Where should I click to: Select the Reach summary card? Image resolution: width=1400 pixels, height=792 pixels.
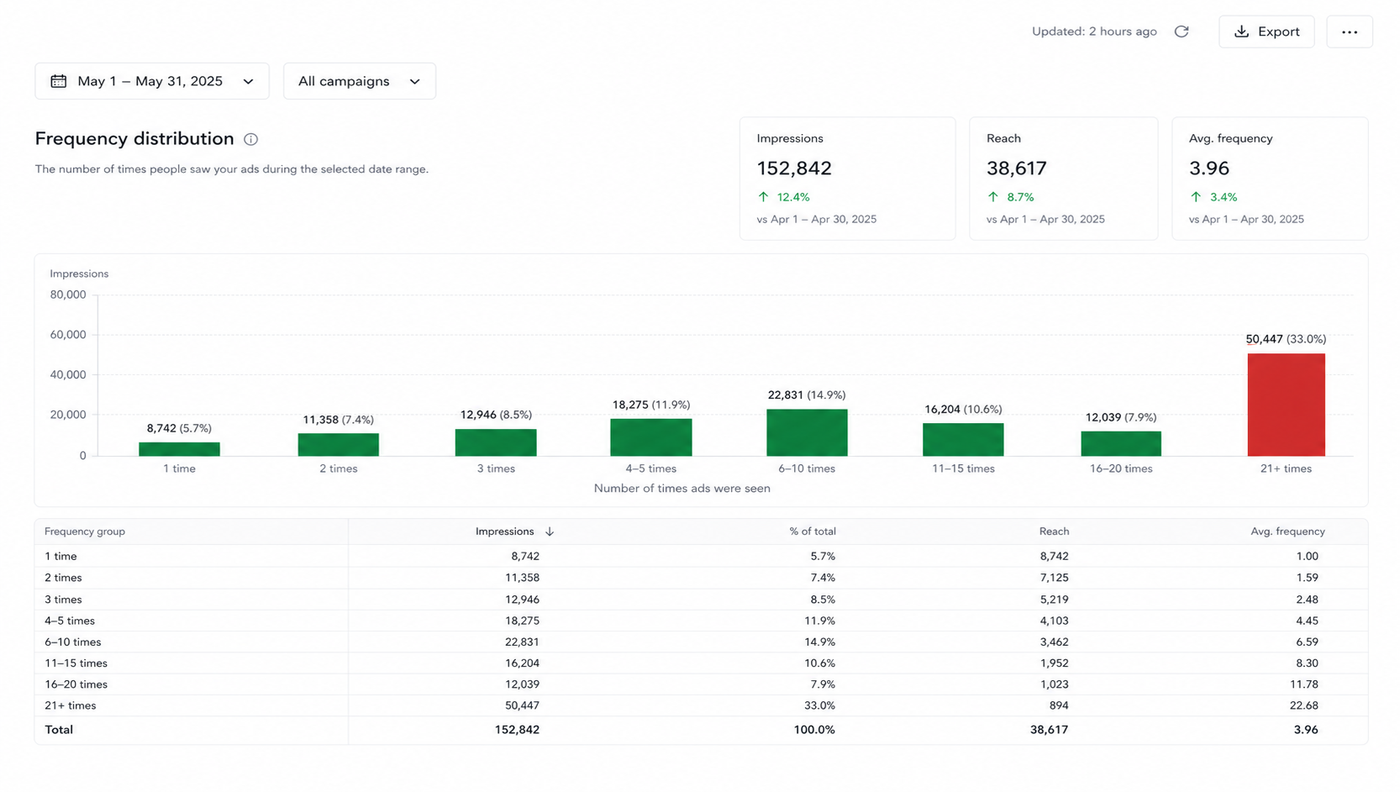[1063, 179]
